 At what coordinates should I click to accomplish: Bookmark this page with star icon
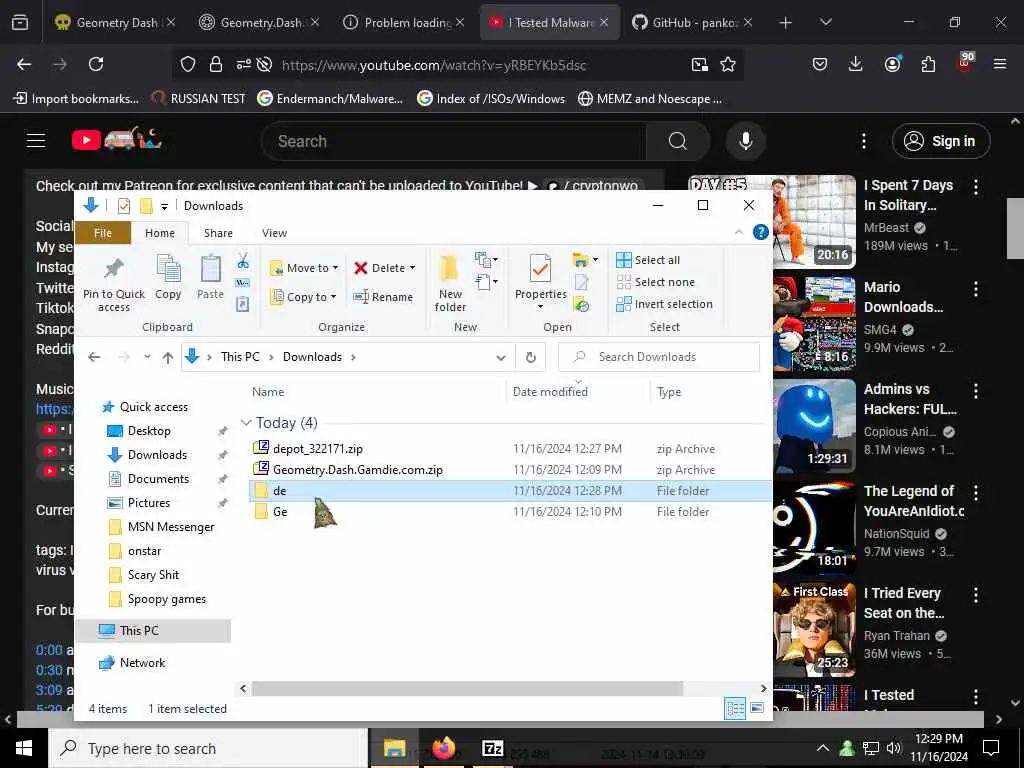[x=728, y=64]
